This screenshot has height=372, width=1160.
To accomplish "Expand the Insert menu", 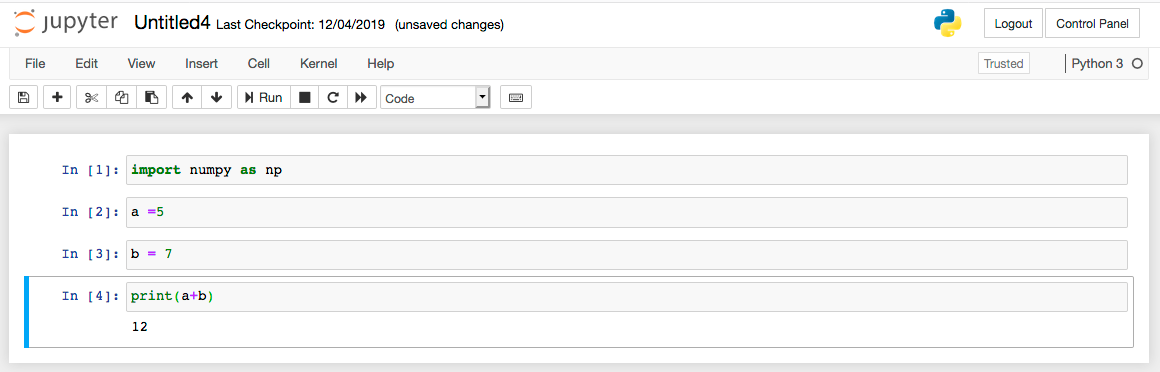I will point(201,64).
